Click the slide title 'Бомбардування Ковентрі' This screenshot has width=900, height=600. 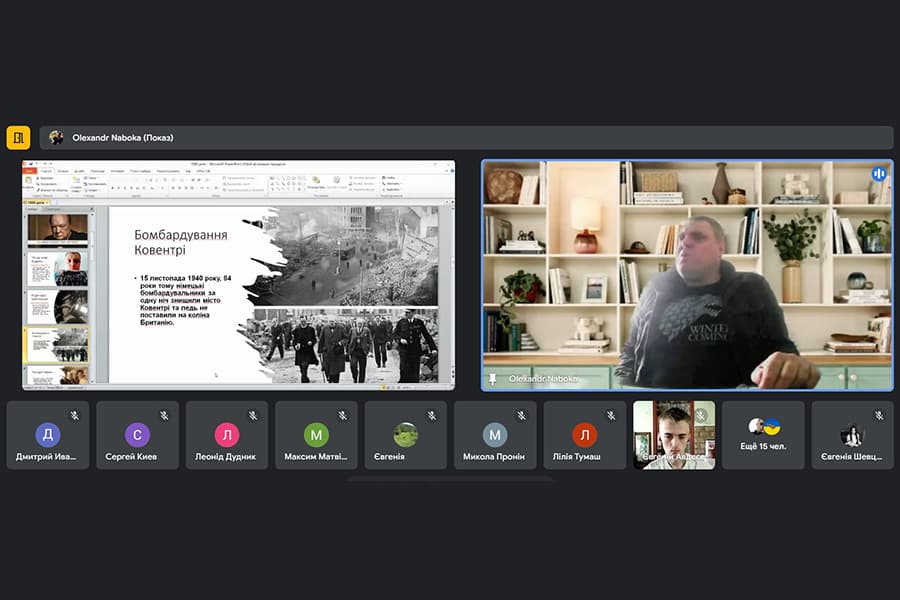coord(181,242)
